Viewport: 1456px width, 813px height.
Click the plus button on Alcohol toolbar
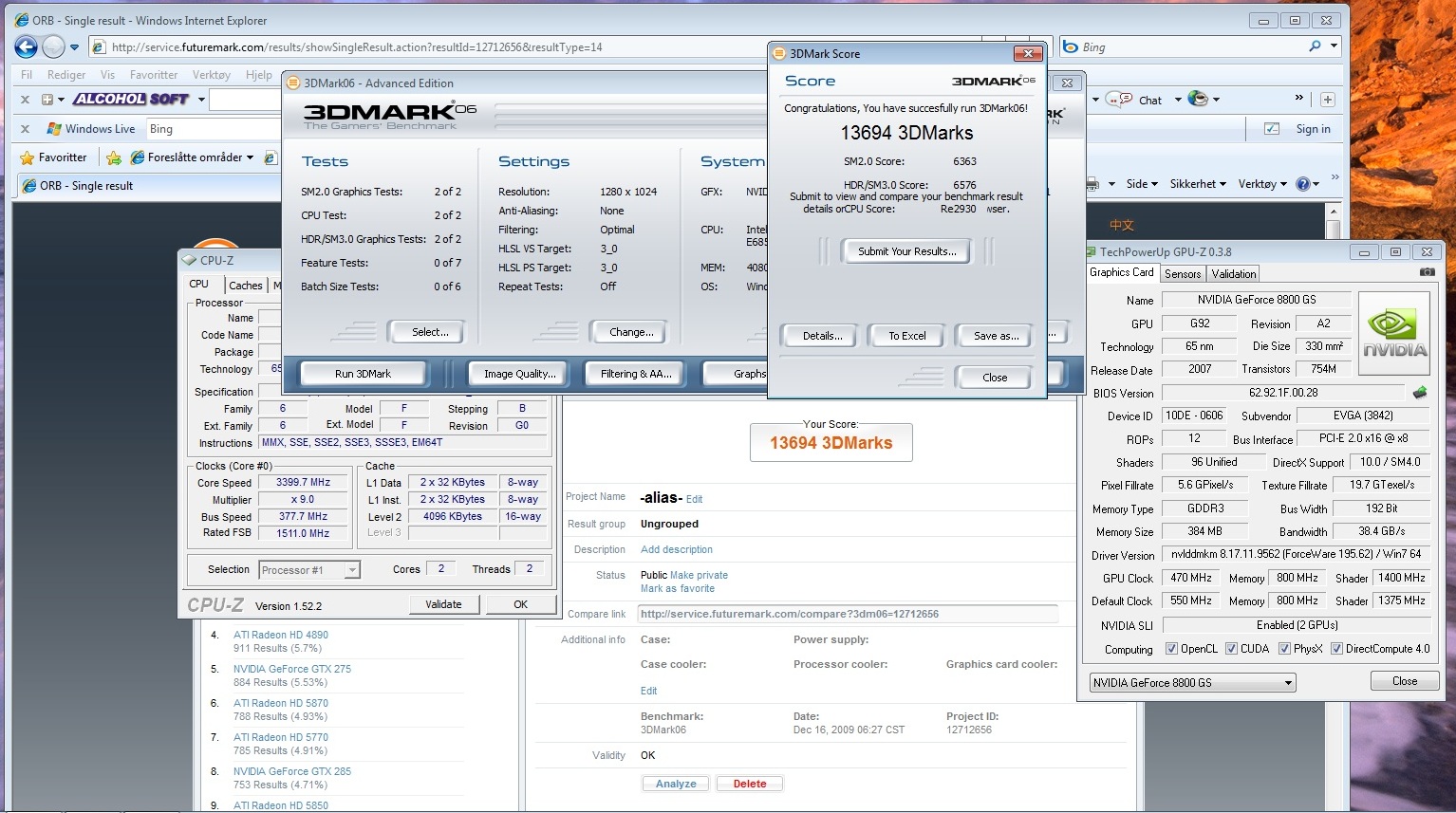click(1328, 100)
